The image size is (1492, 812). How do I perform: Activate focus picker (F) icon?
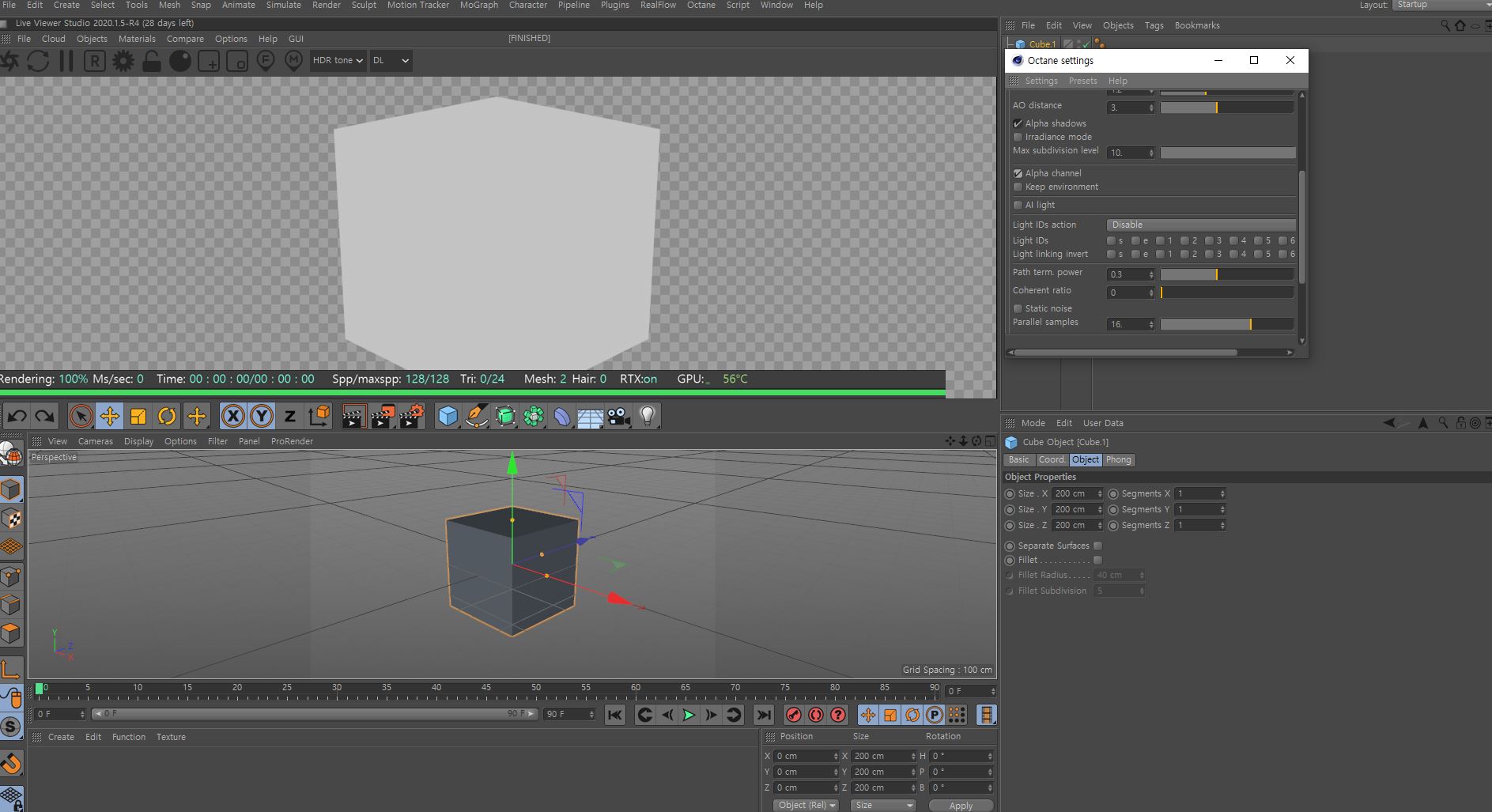(265, 61)
